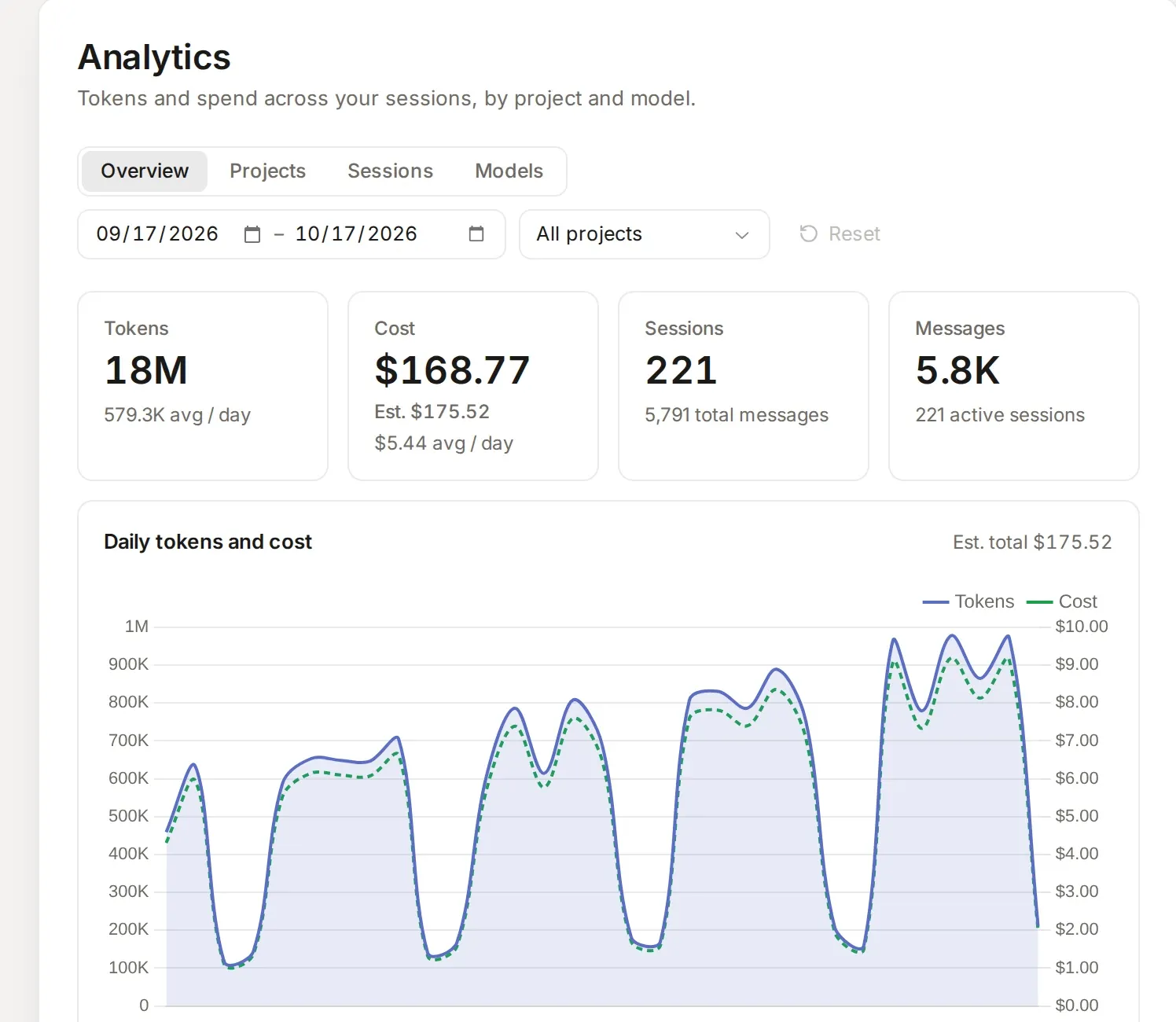This screenshot has width=1176, height=1022.
Task: Click the 579.3K avg / day text
Action: pyautogui.click(x=178, y=415)
